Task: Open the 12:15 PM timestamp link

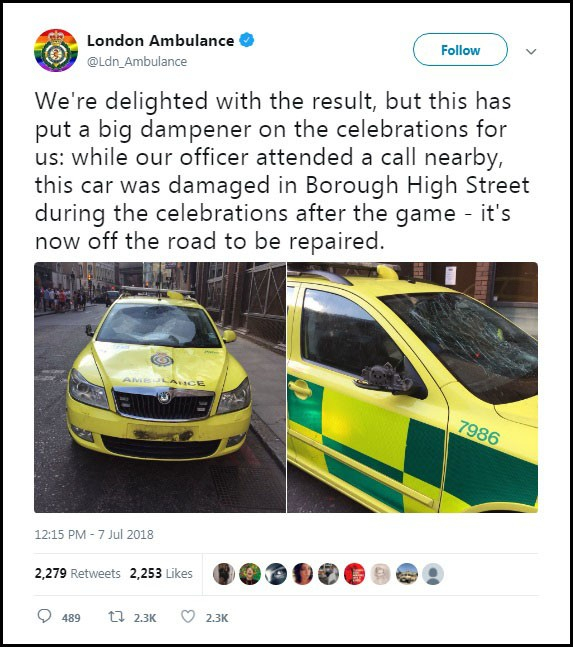Action: point(94,535)
